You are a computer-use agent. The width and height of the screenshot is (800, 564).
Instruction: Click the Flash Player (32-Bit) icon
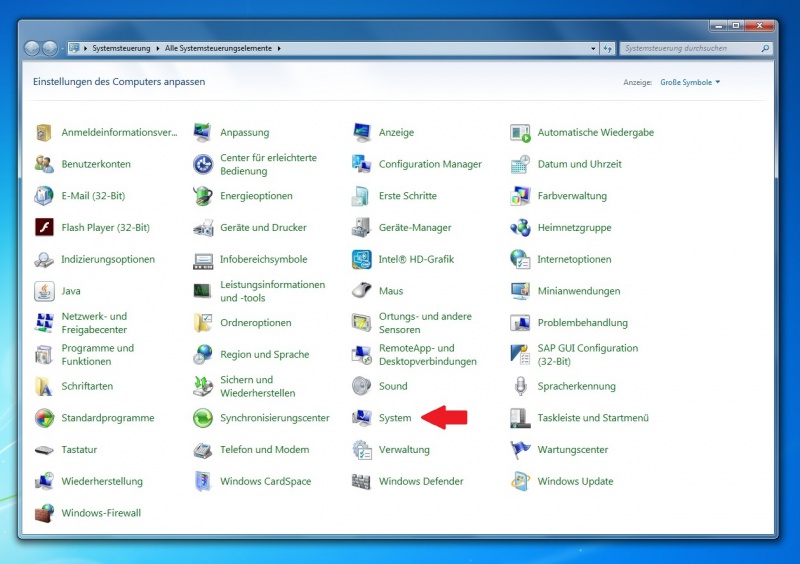44,228
